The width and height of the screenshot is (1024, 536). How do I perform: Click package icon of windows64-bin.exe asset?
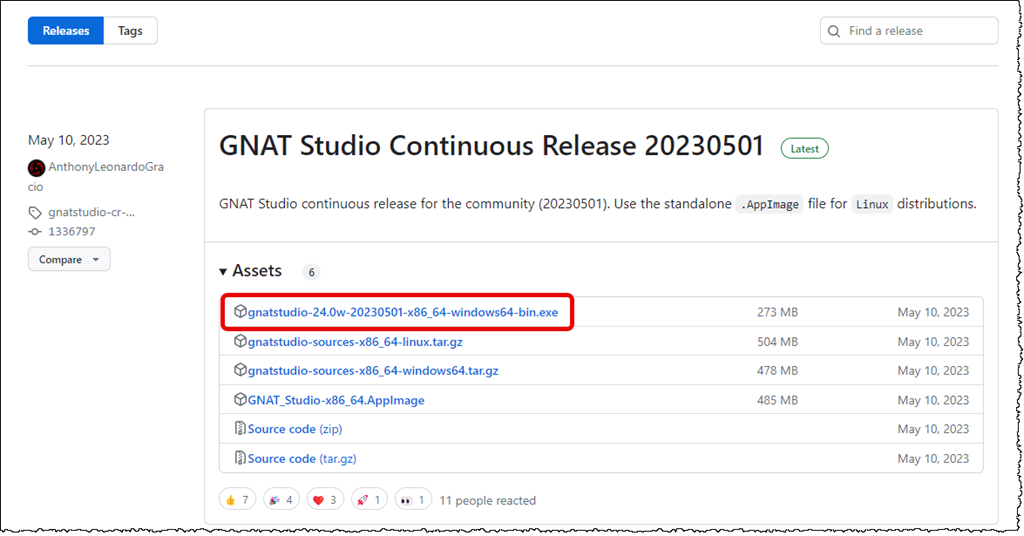point(240,311)
